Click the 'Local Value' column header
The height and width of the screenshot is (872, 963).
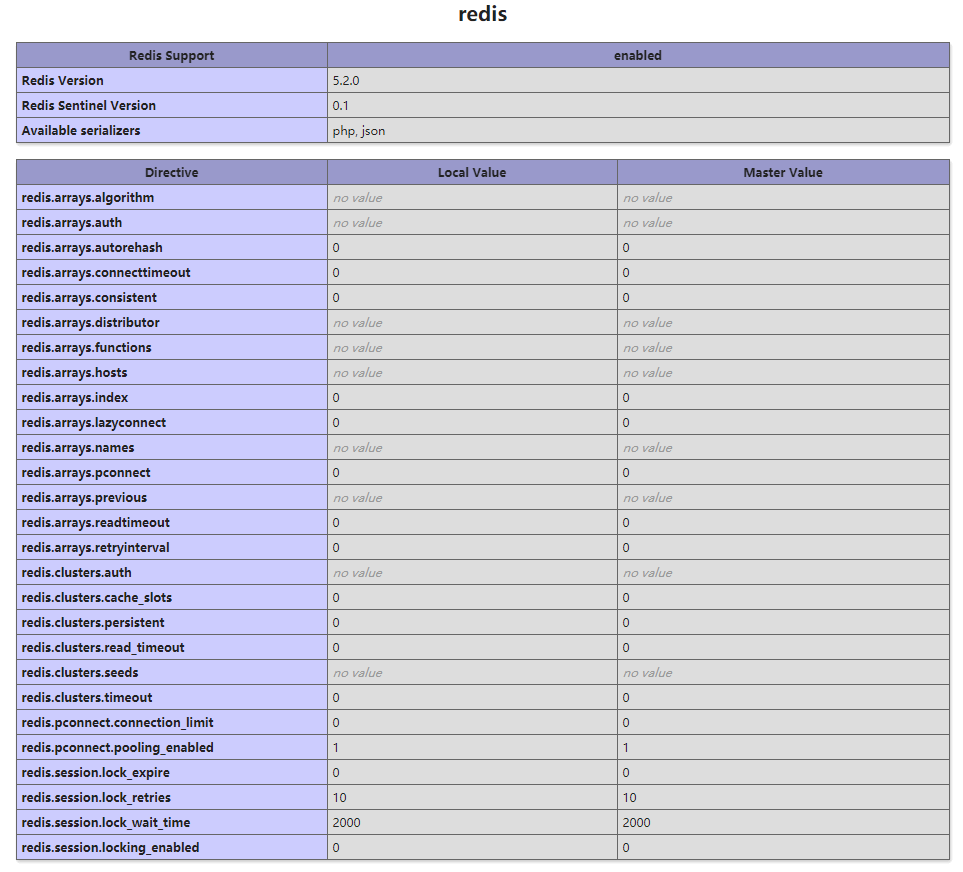click(x=472, y=173)
